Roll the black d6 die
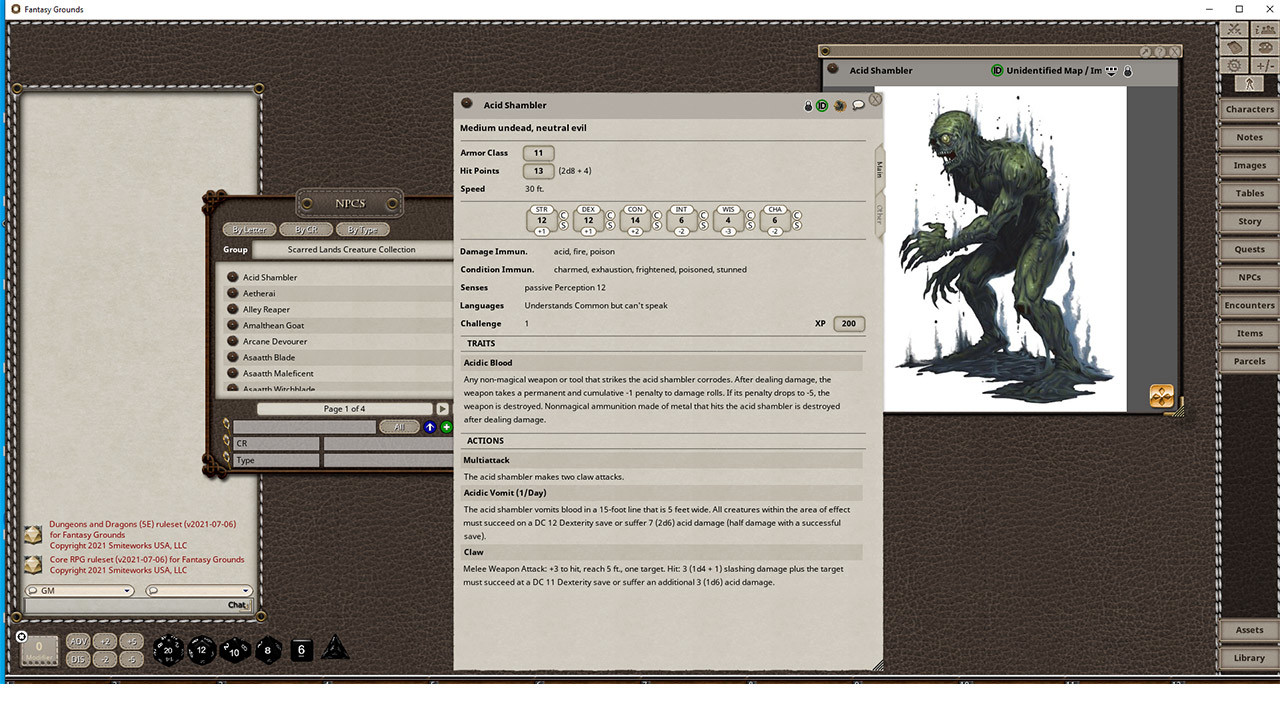Image resolution: width=1280 pixels, height=720 pixels. (301, 650)
